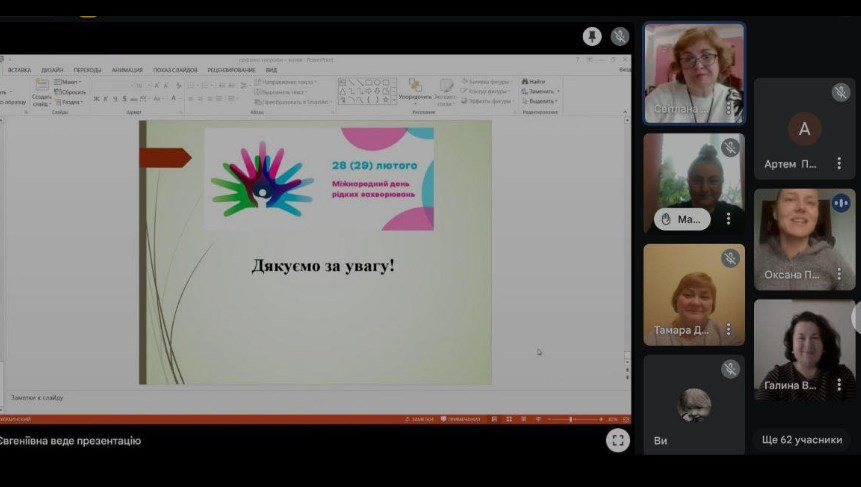Expand the Направление текста dropdown
This screenshot has height=487, width=861.
[286, 82]
